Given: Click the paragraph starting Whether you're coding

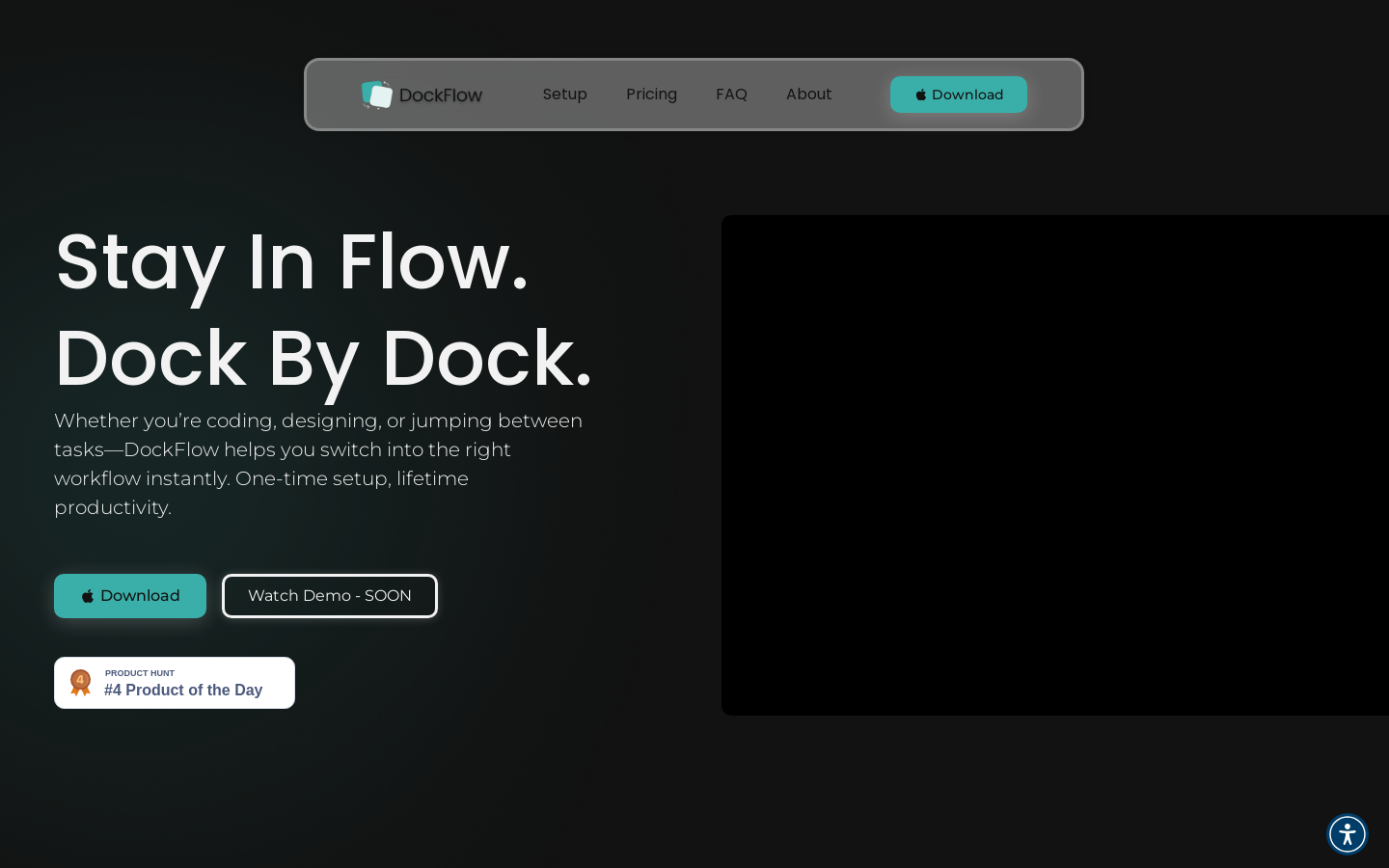Looking at the screenshot, I should click(x=318, y=464).
